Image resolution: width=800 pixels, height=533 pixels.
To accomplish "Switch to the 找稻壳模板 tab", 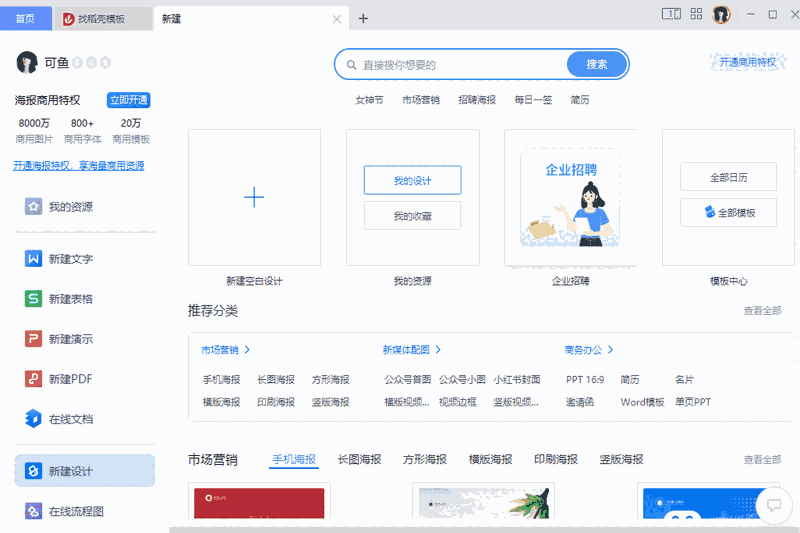I will click(x=102, y=19).
